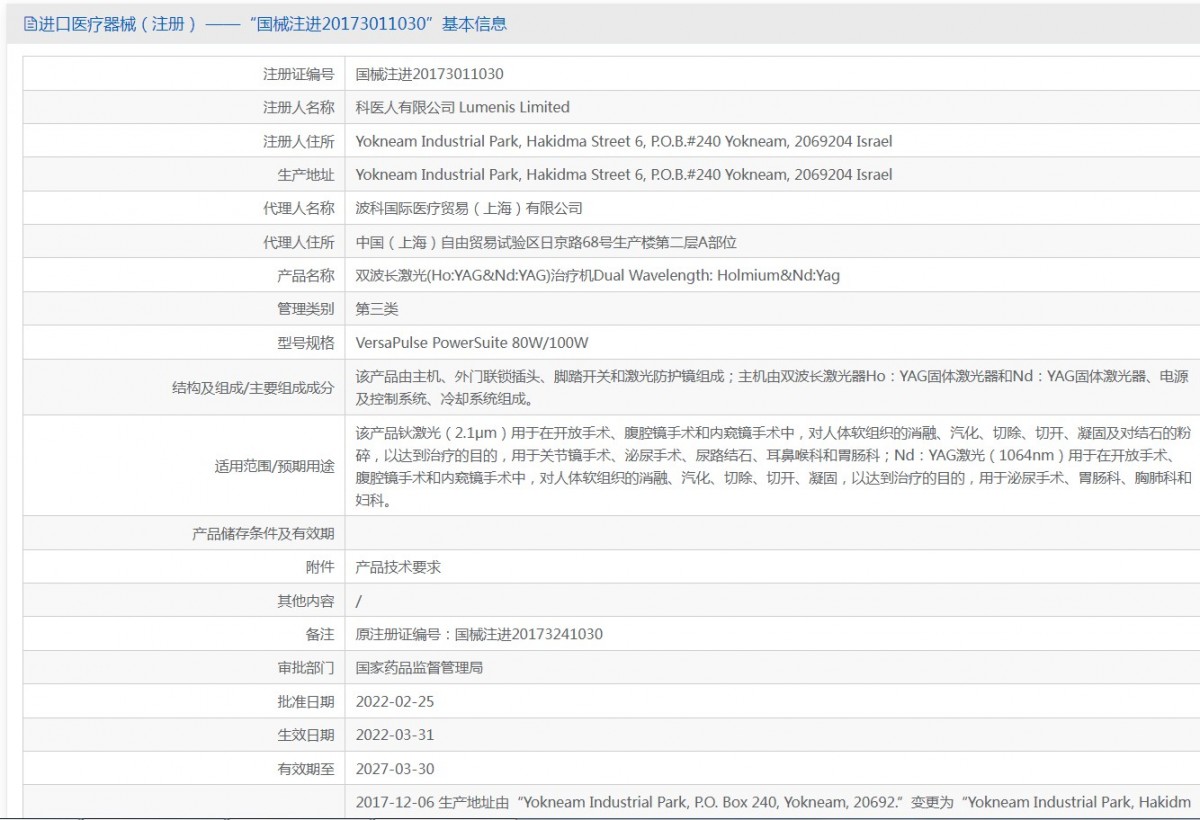
Task: Open the 产品技术要求 attachment
Action: coord(398,567)
